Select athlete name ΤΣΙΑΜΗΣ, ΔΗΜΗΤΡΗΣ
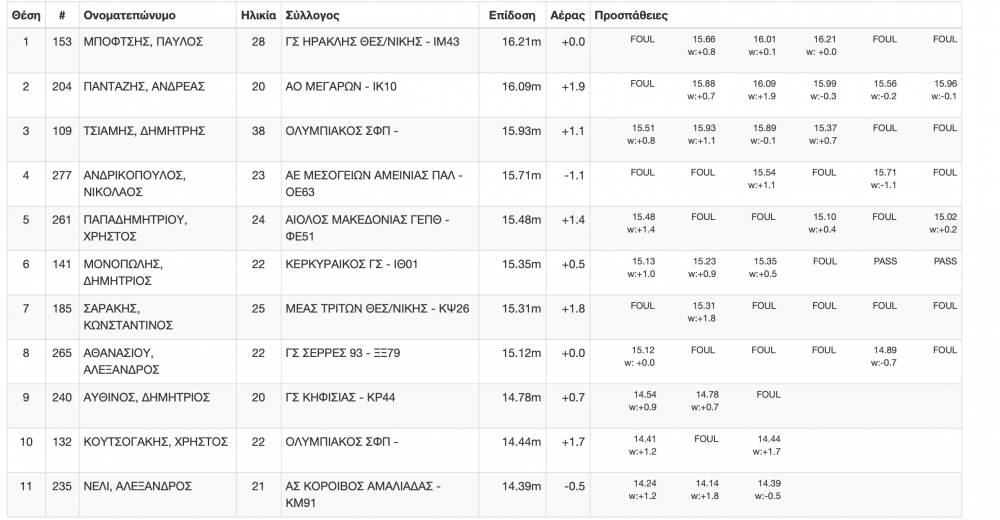This screenshot has width=1000, height=520. (x=144, y=131)
